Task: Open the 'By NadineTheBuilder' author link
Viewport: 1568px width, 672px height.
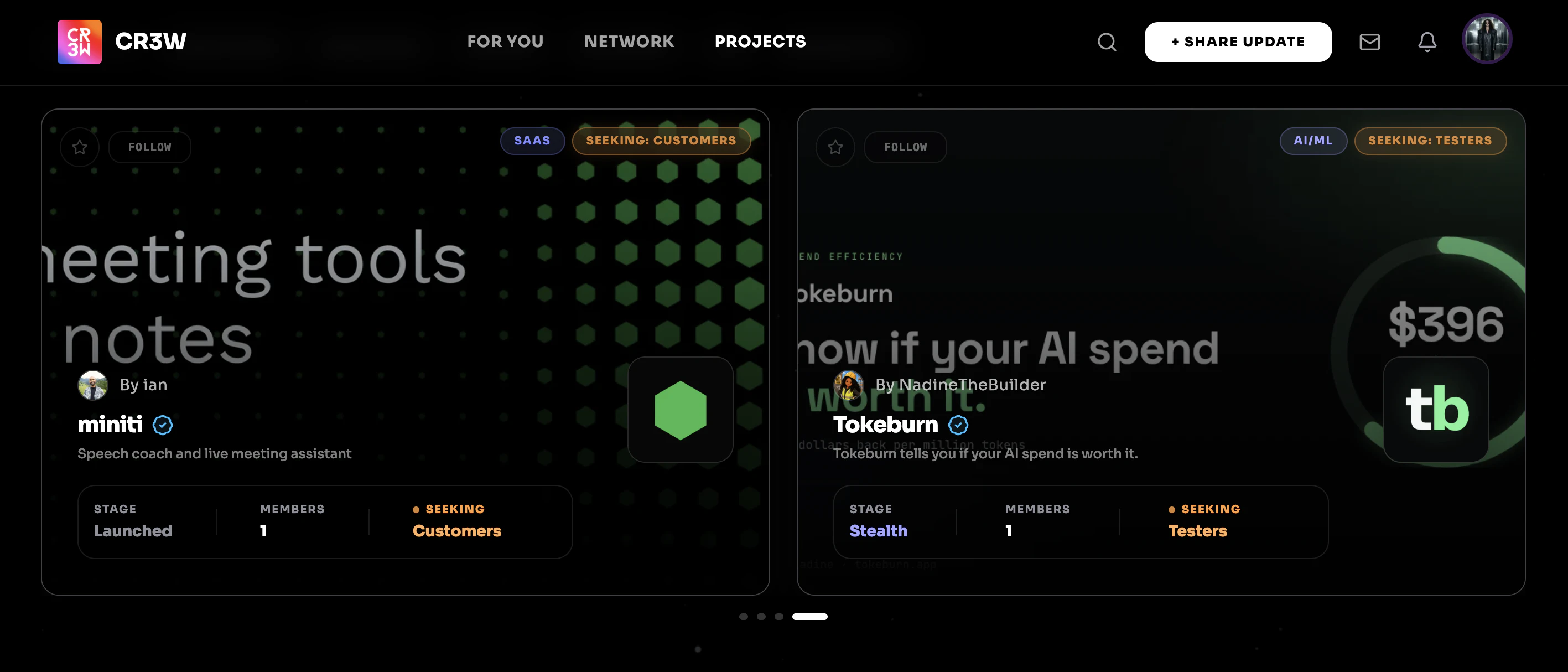Action: pos(960,385)
